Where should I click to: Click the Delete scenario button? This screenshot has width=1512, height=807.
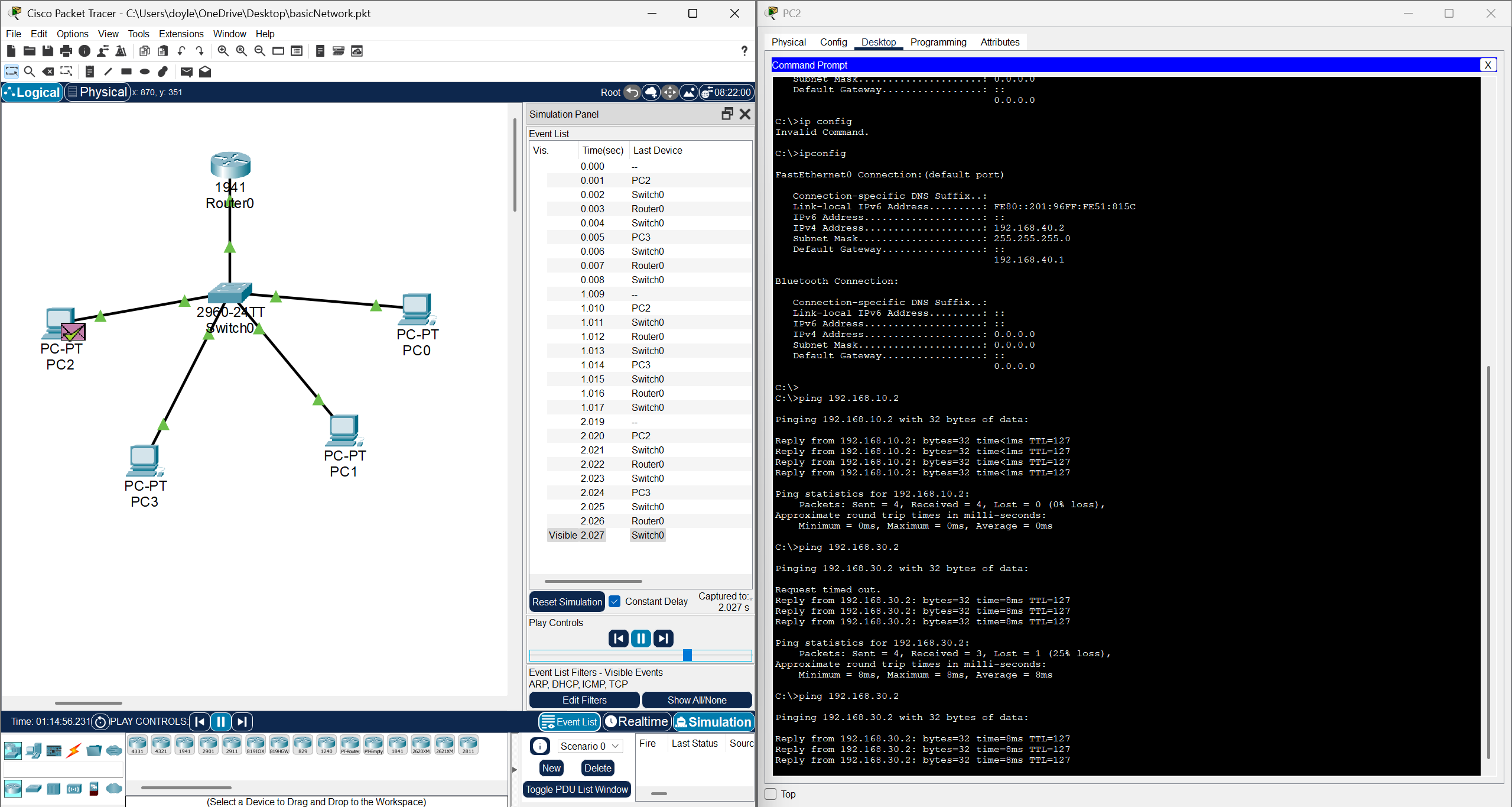point(597,768)
